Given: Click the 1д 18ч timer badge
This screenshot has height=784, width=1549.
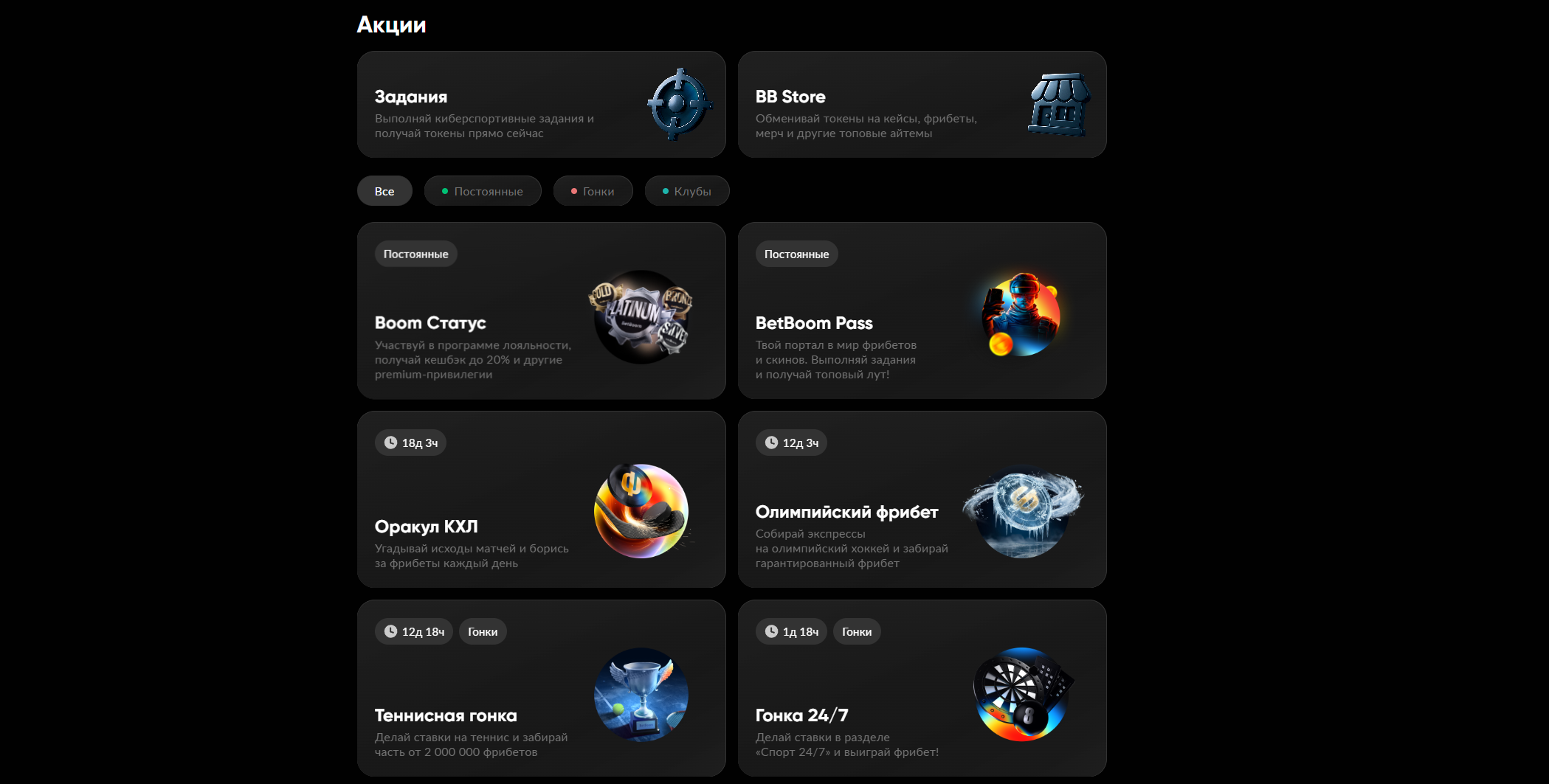Looking at the screenshot, I should click(791, 631).
